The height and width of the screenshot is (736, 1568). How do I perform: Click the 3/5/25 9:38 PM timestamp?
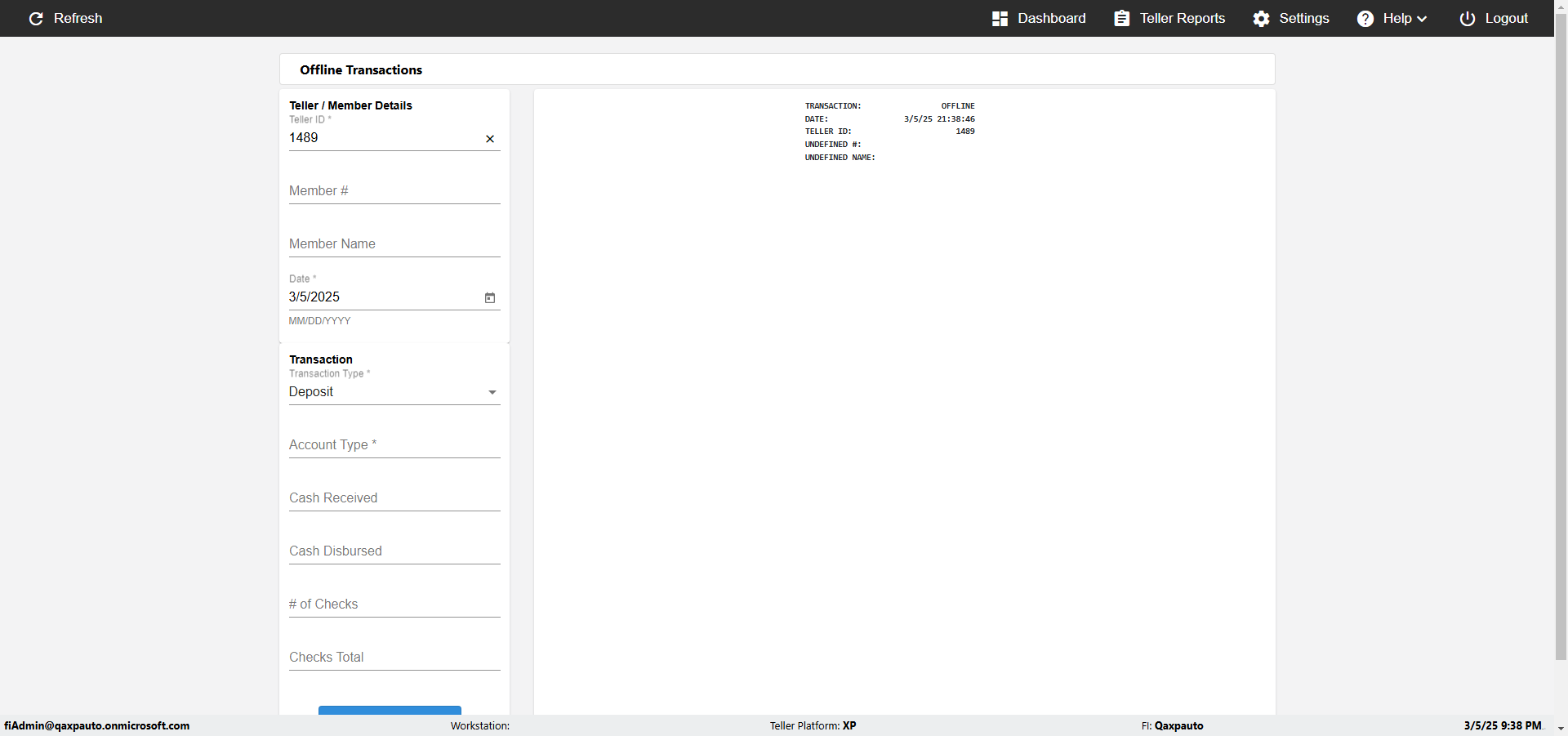pos(1503,725)
